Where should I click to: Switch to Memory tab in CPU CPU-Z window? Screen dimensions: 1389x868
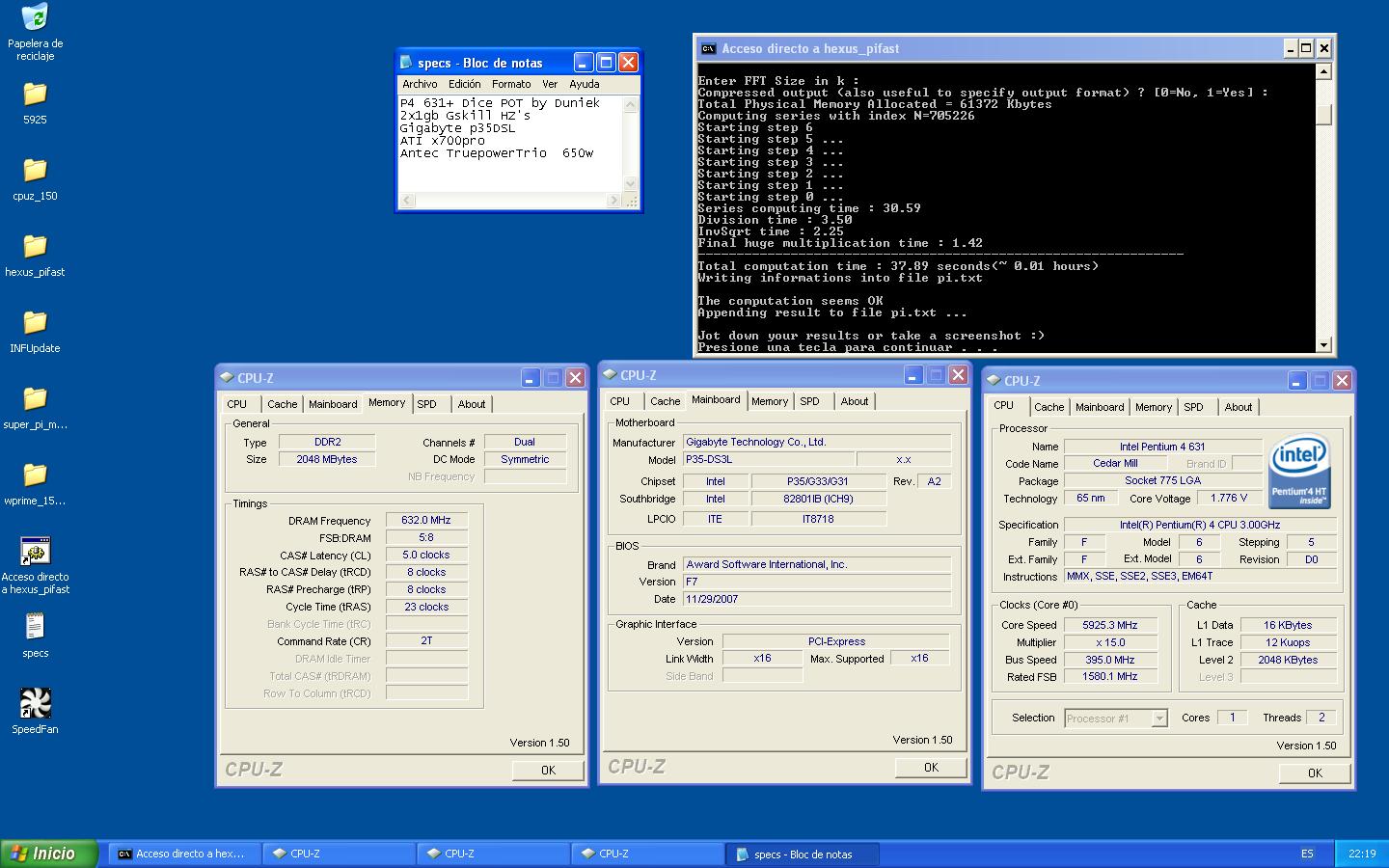tap(1154, 407)
